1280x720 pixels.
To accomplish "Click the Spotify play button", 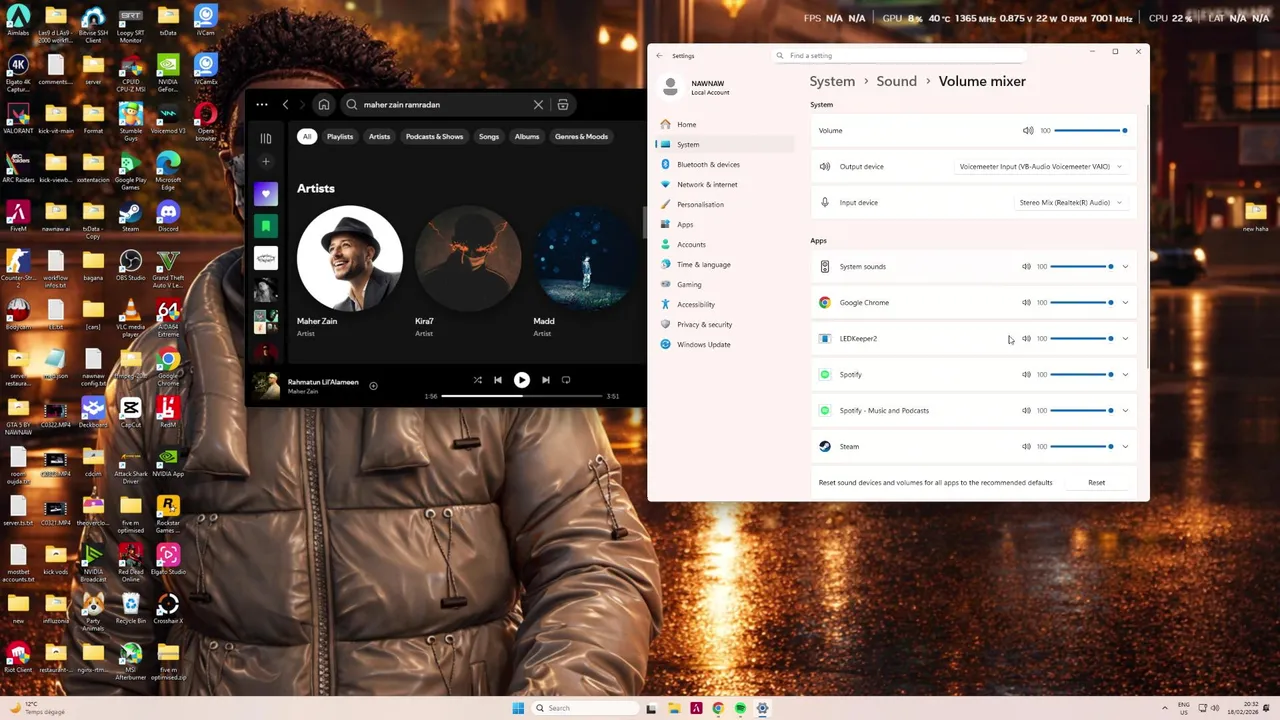I will (x=521, y=380).
